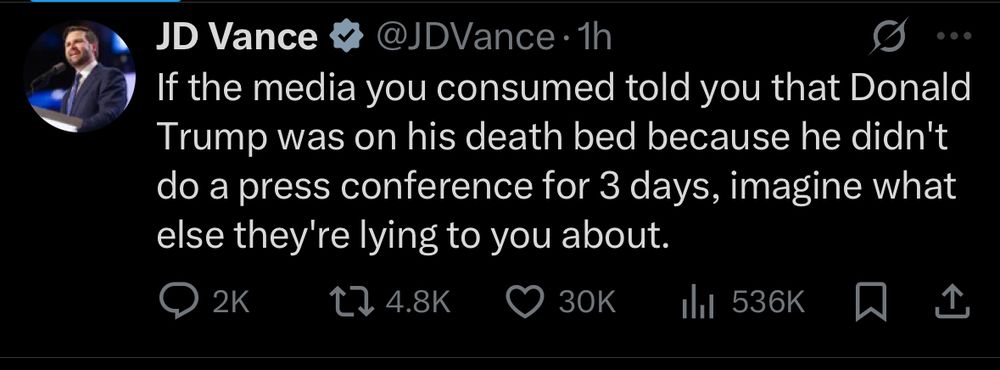Click the JD Vance display name
This screenshot has width=1000, height=370.
tap(237, 37)
